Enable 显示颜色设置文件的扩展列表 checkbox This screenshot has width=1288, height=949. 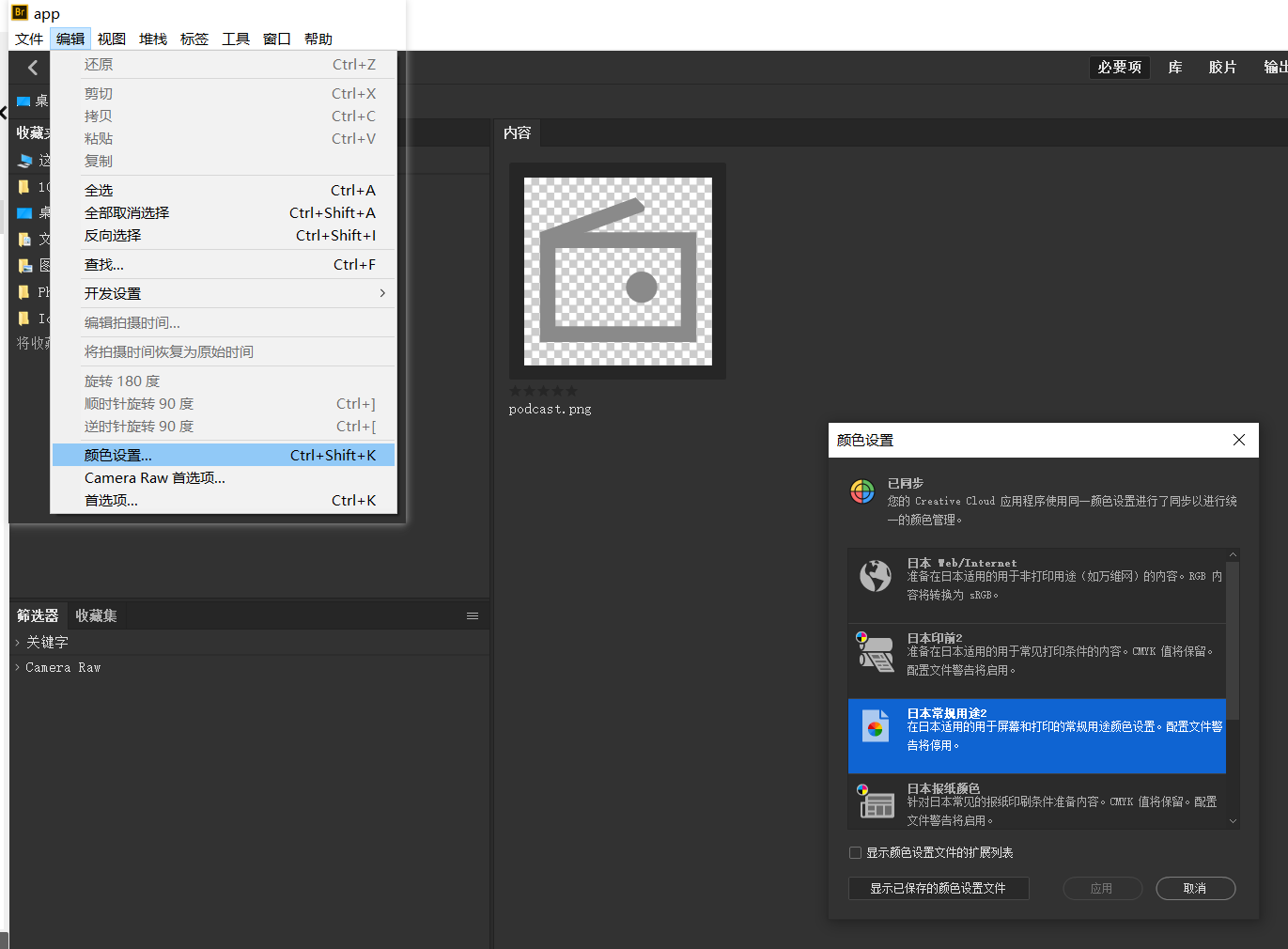tap(855, 853)
